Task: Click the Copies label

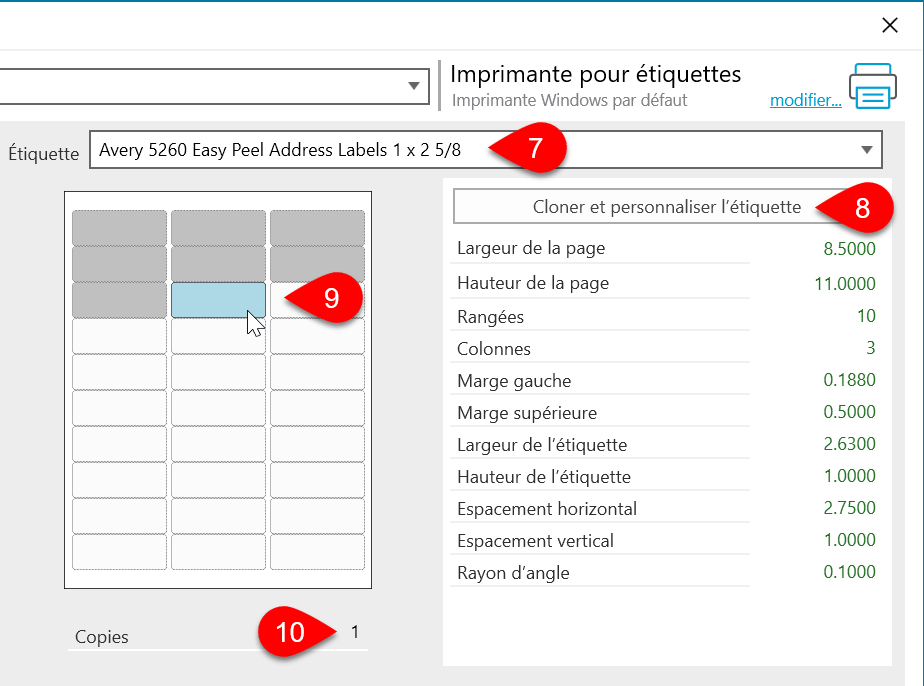Action: pos(101,637)
